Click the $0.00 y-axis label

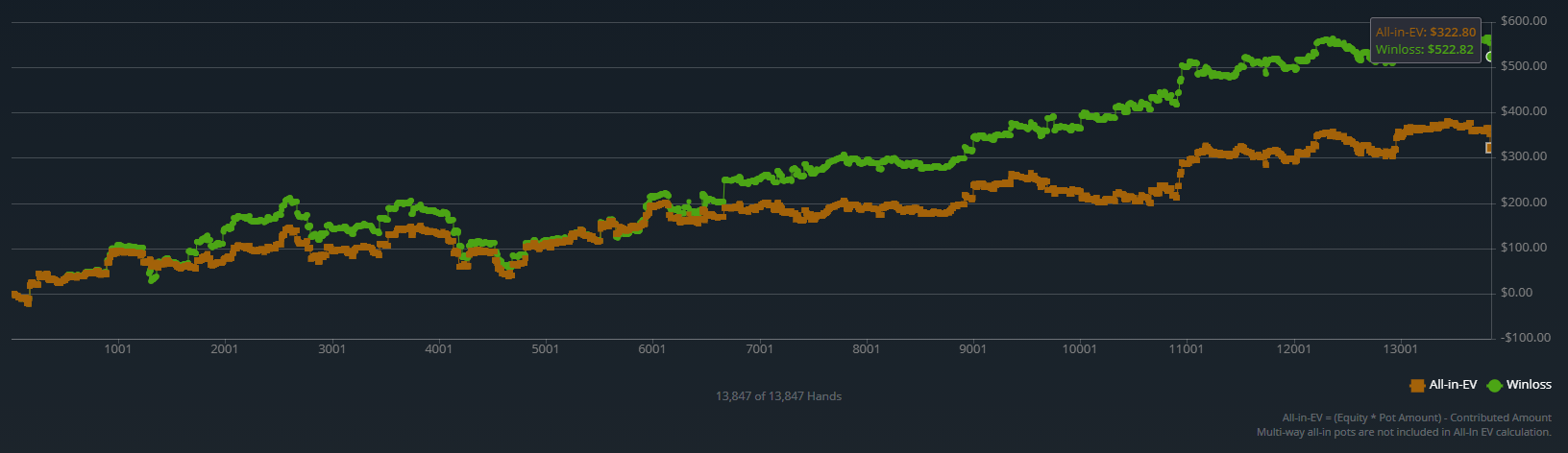[x=1519, y=293]
